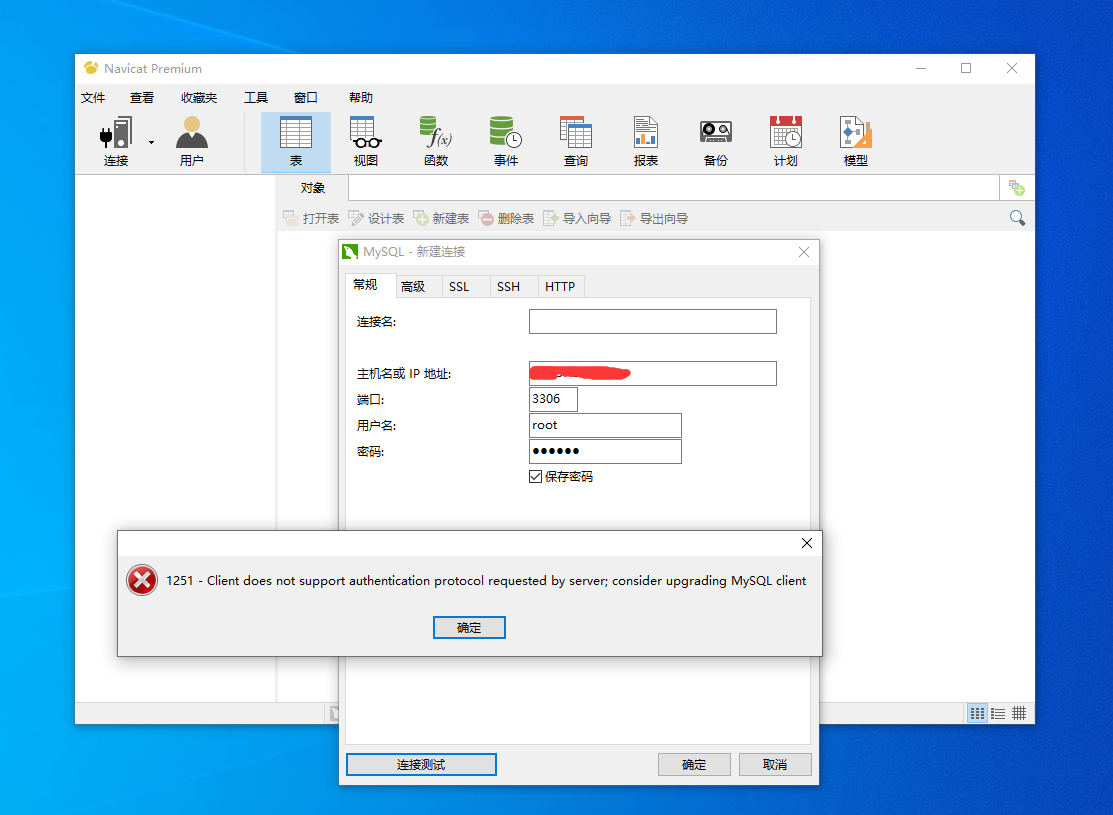Open the 用户 (User) toolbar icon
The height and width of the screenshot is (815, 1113).
191,141
